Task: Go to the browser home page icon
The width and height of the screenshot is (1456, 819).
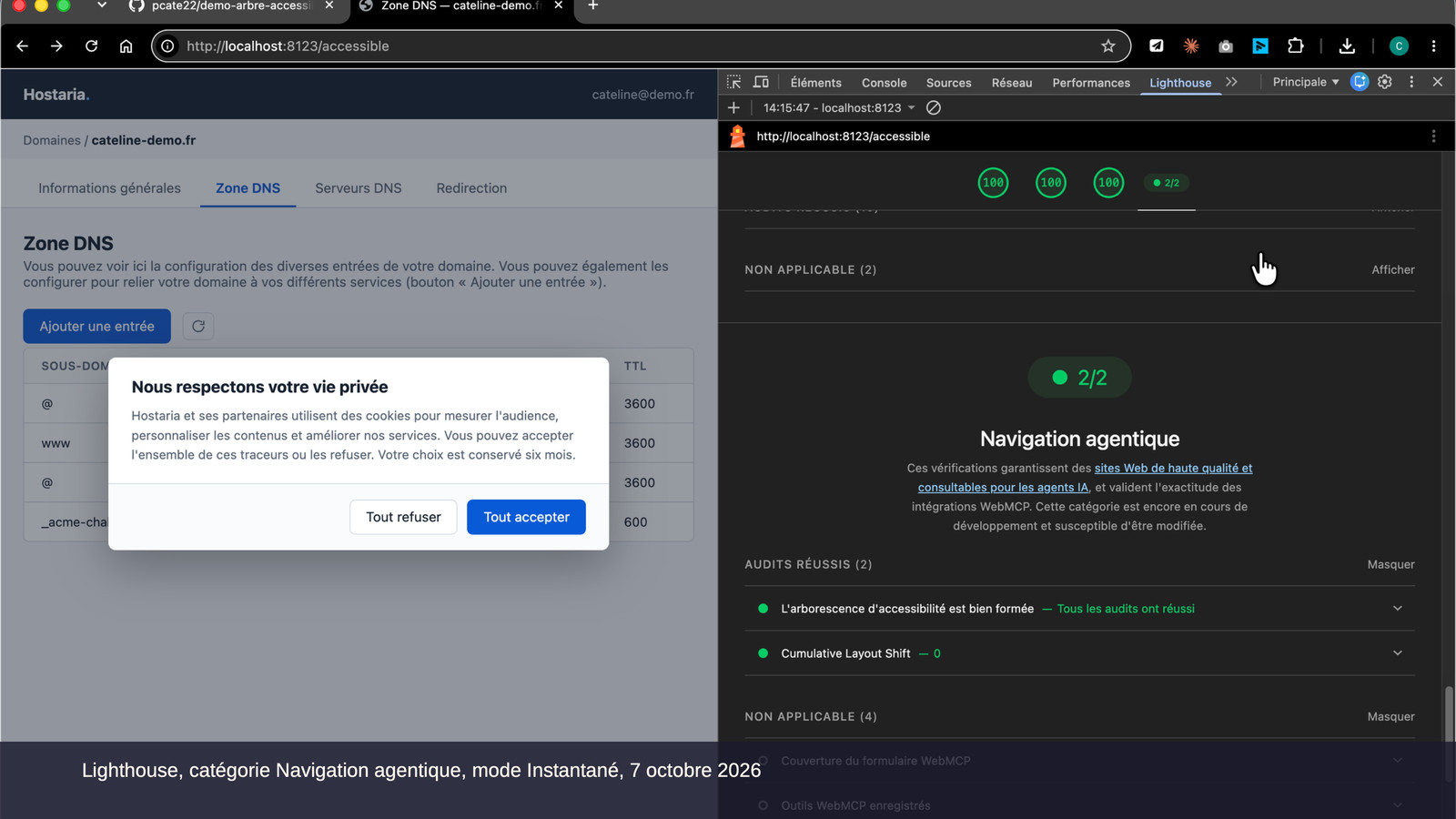Action: coord(126,45)
